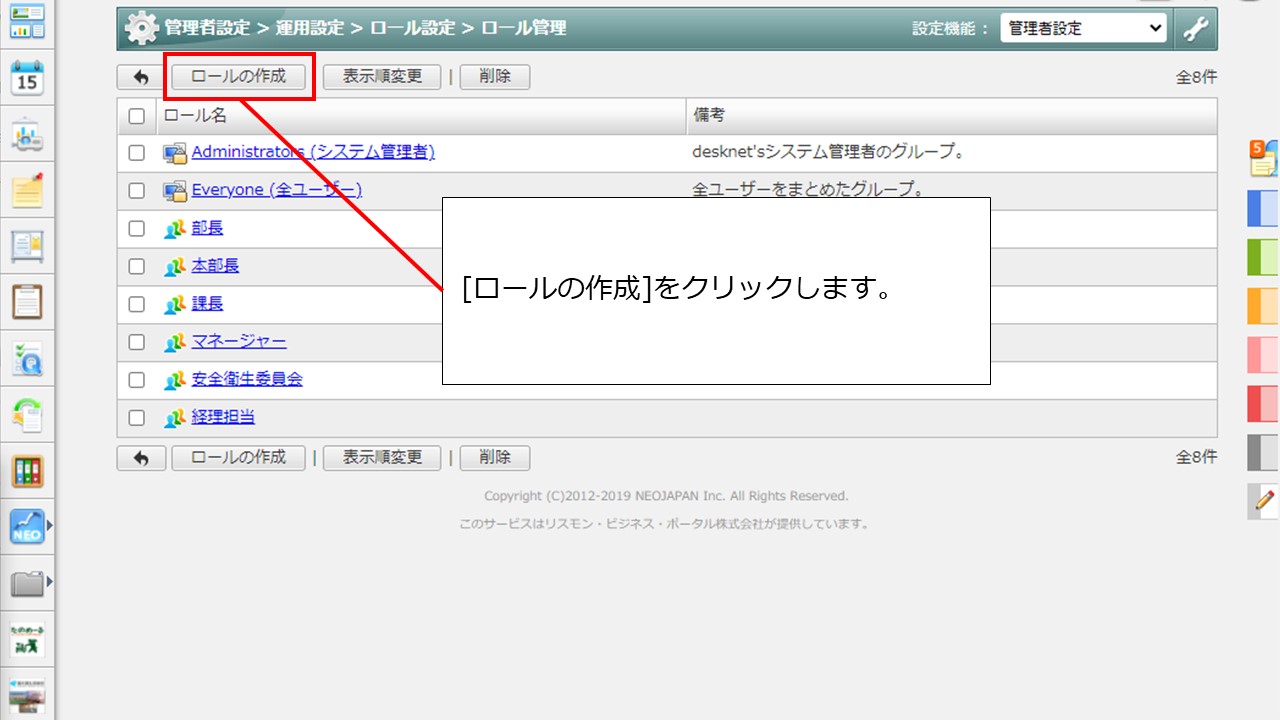Open the clipboard icon in left sidebar
Viewport: 1280px width, 720px height.
click(x=27, y=301)
